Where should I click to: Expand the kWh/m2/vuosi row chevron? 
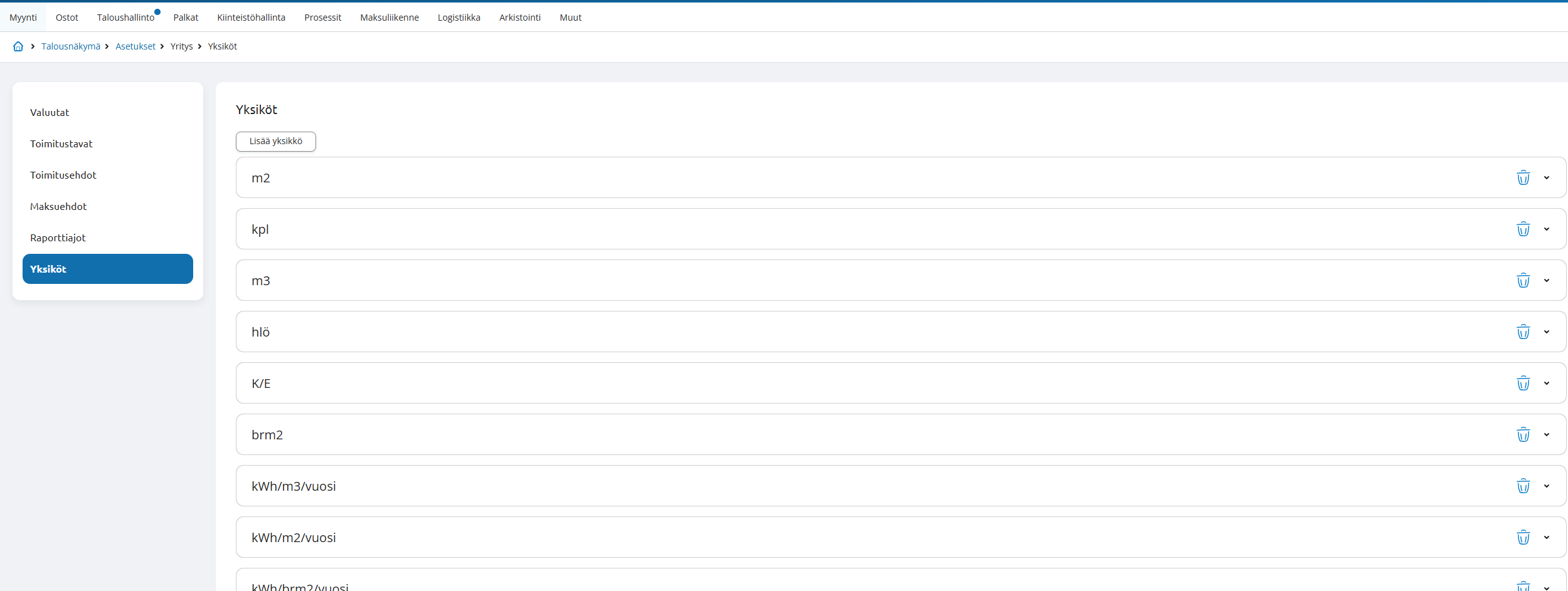pos(1547,538)
